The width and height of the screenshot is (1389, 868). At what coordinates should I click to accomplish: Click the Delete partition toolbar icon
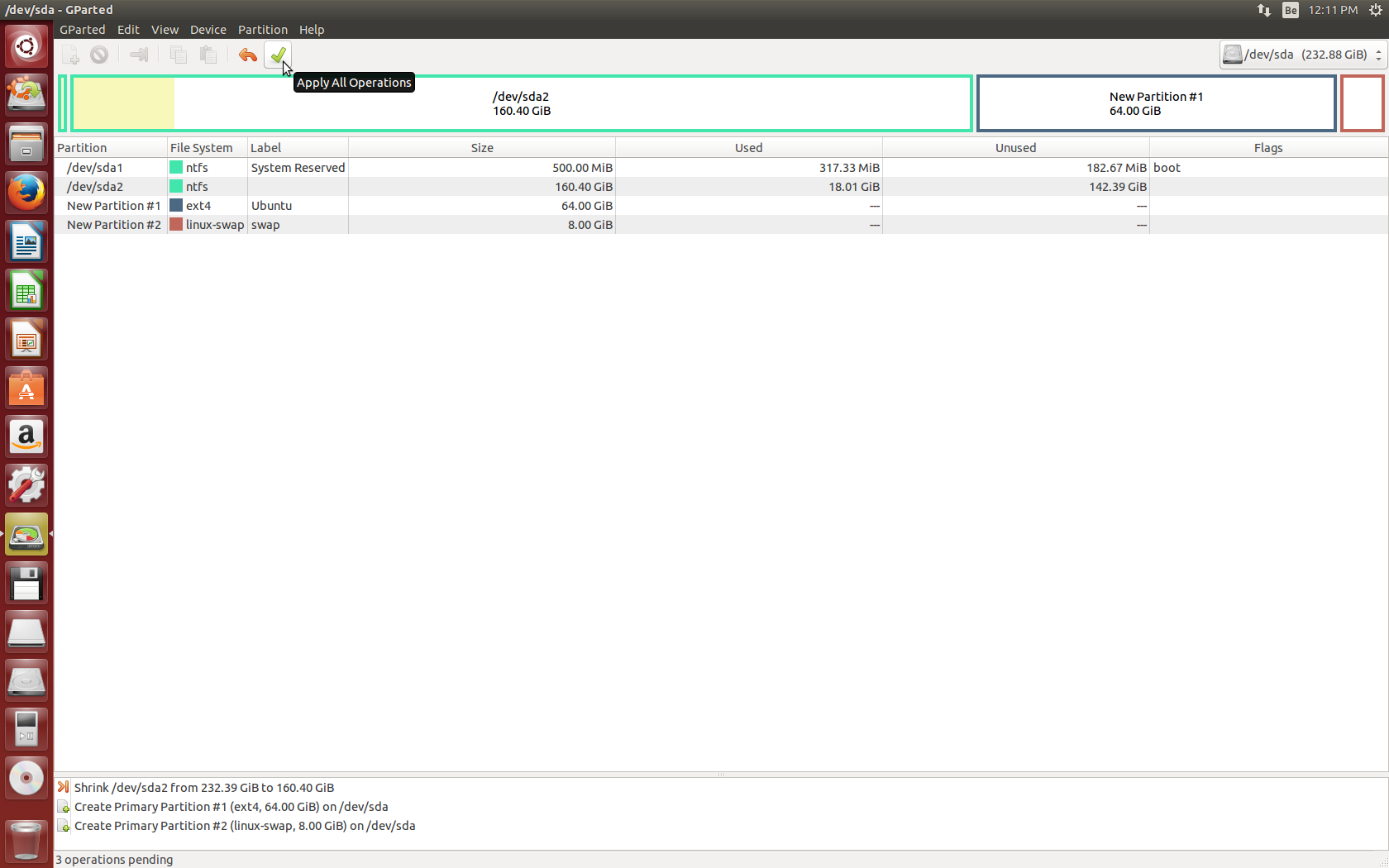pyautogui.click(x=99, y=55)
